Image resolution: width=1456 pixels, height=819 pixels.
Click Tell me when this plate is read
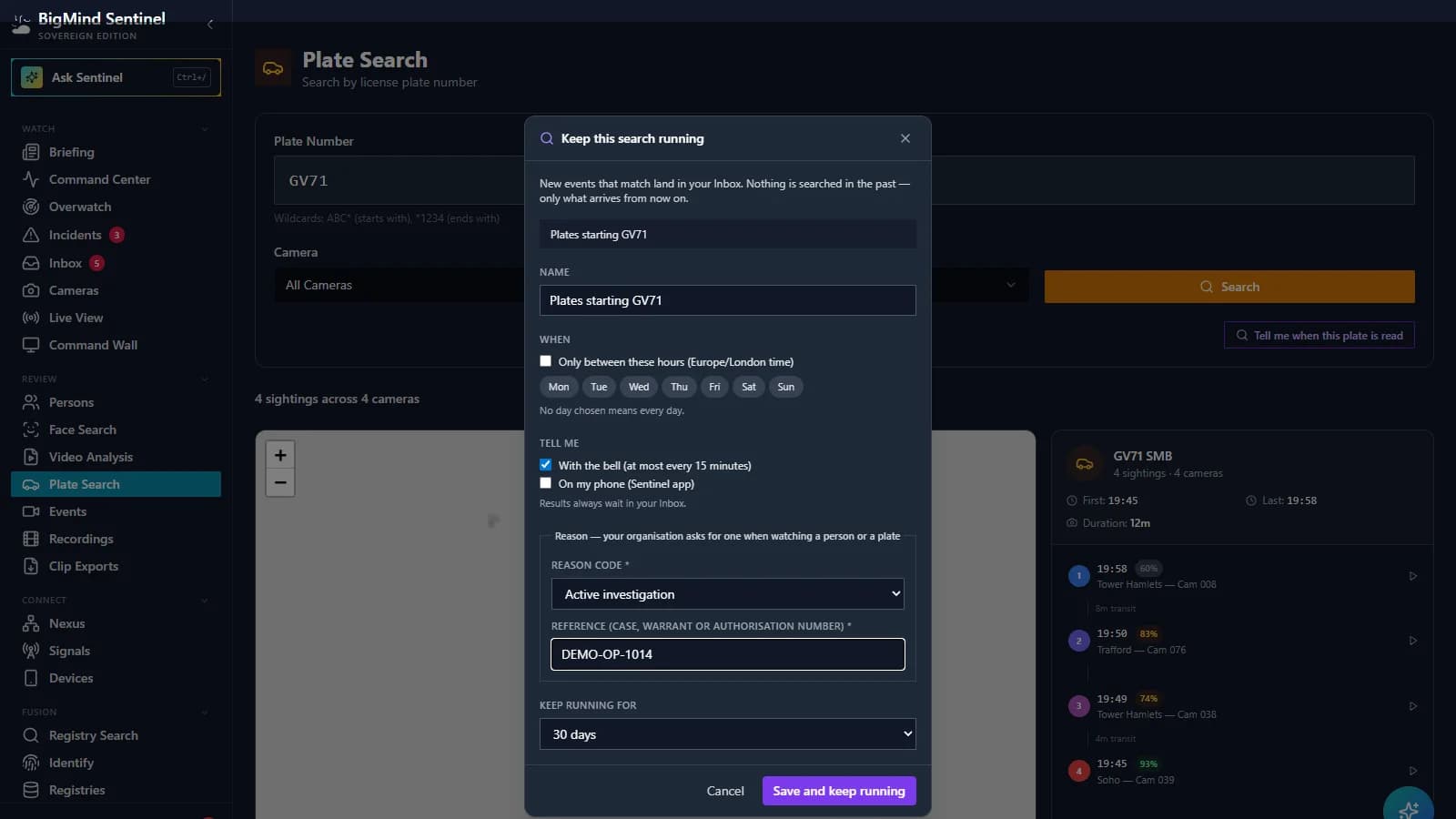click(1319, 336)
